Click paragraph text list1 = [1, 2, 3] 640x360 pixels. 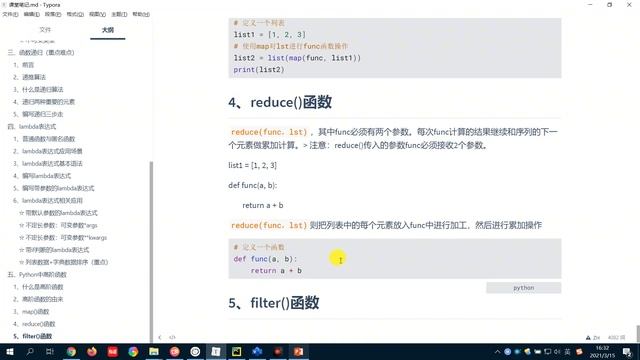[x=253, y=165]
